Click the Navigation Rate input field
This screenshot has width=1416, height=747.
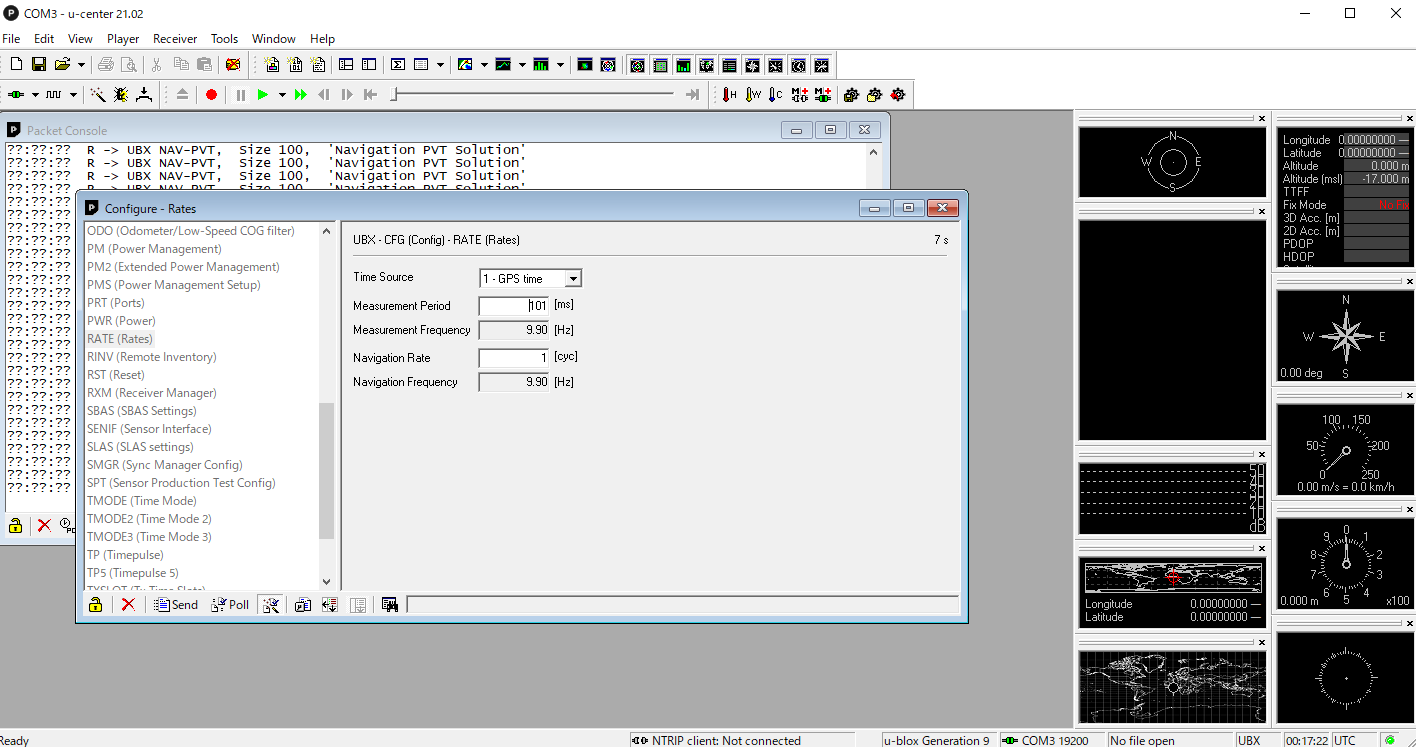click(x=514, y=358)
